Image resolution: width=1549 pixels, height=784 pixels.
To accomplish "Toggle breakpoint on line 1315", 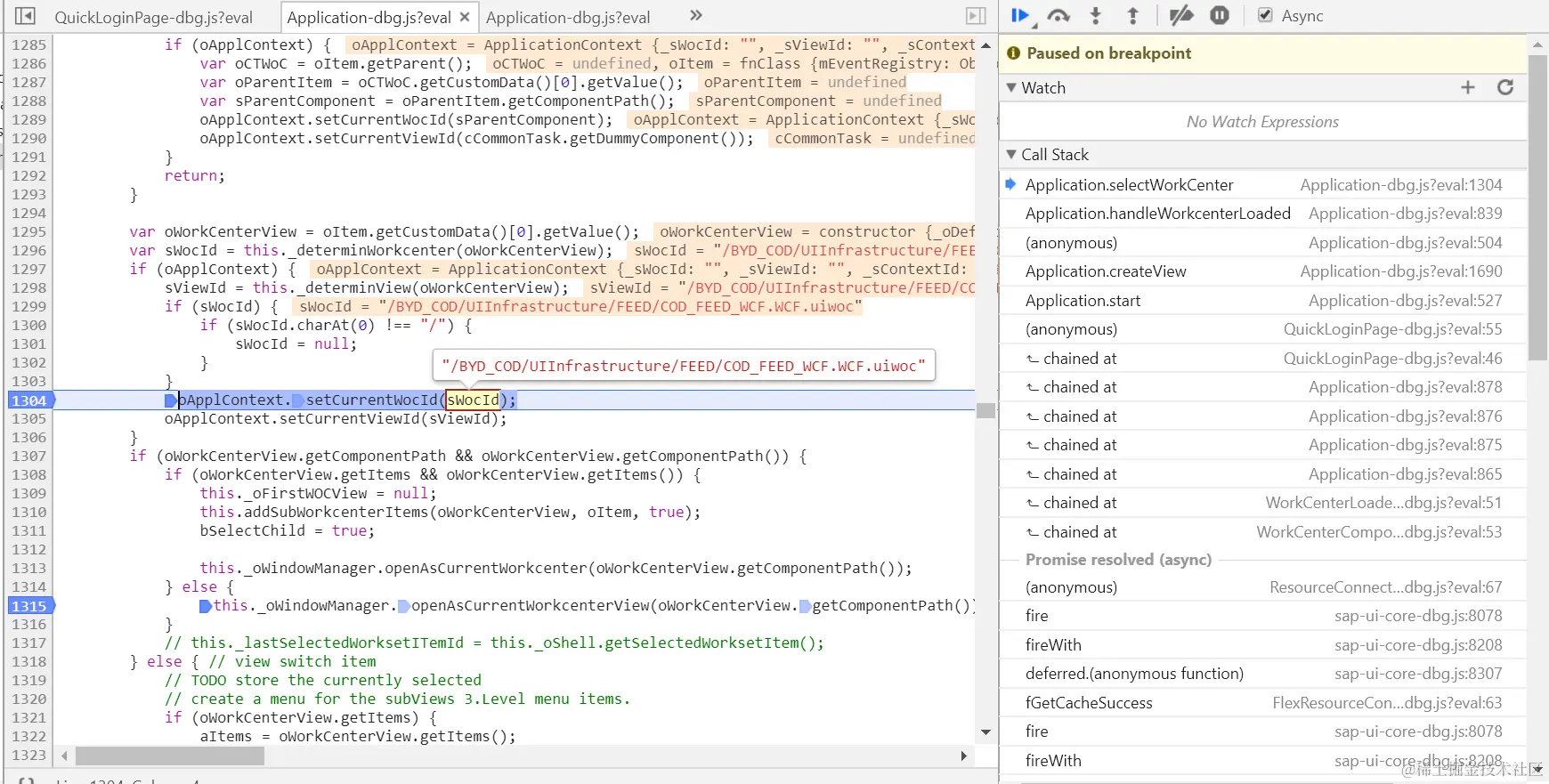I will click(31, 606).
